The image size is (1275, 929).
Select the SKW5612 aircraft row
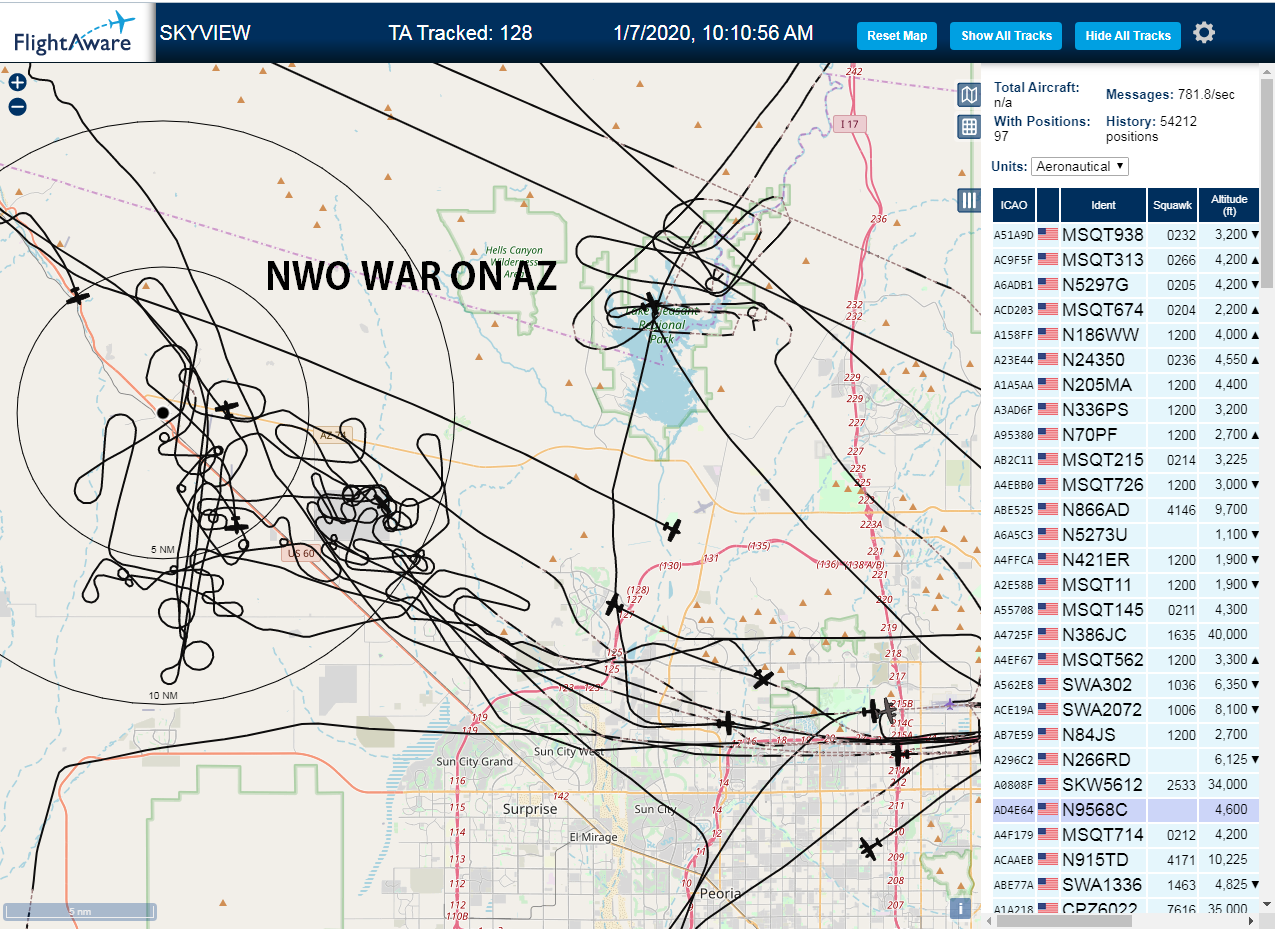click(x=1127, y=785)
